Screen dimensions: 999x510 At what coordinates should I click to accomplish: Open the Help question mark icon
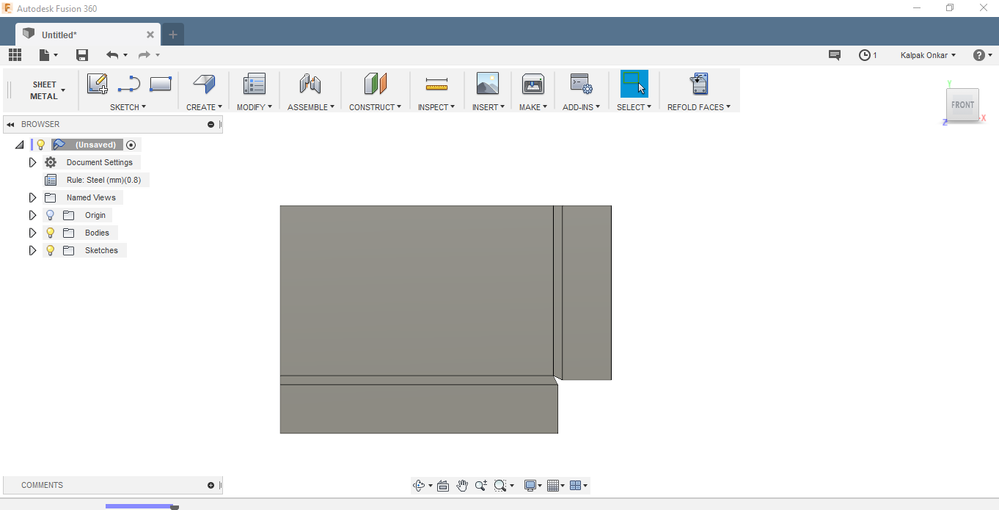pyautogui.click(x=979, y=55)
